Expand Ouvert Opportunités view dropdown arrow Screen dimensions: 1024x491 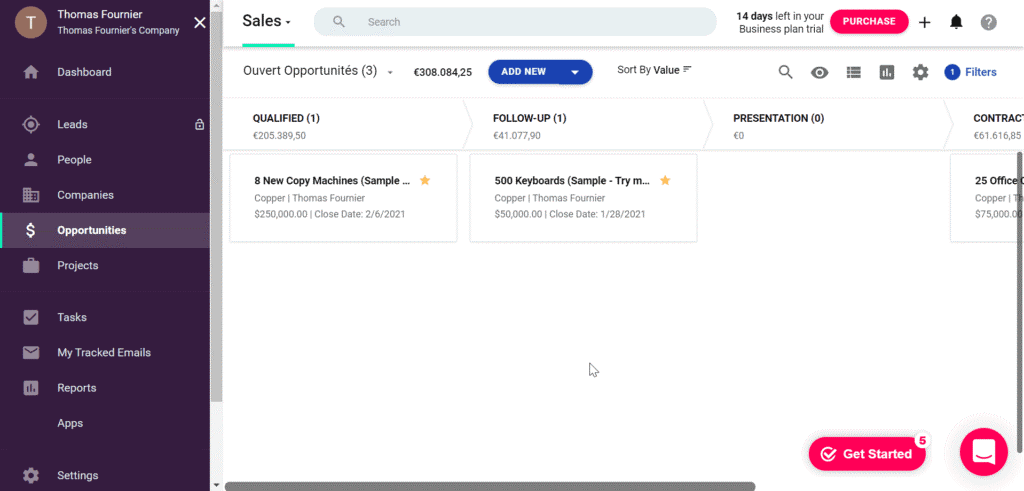390,72
